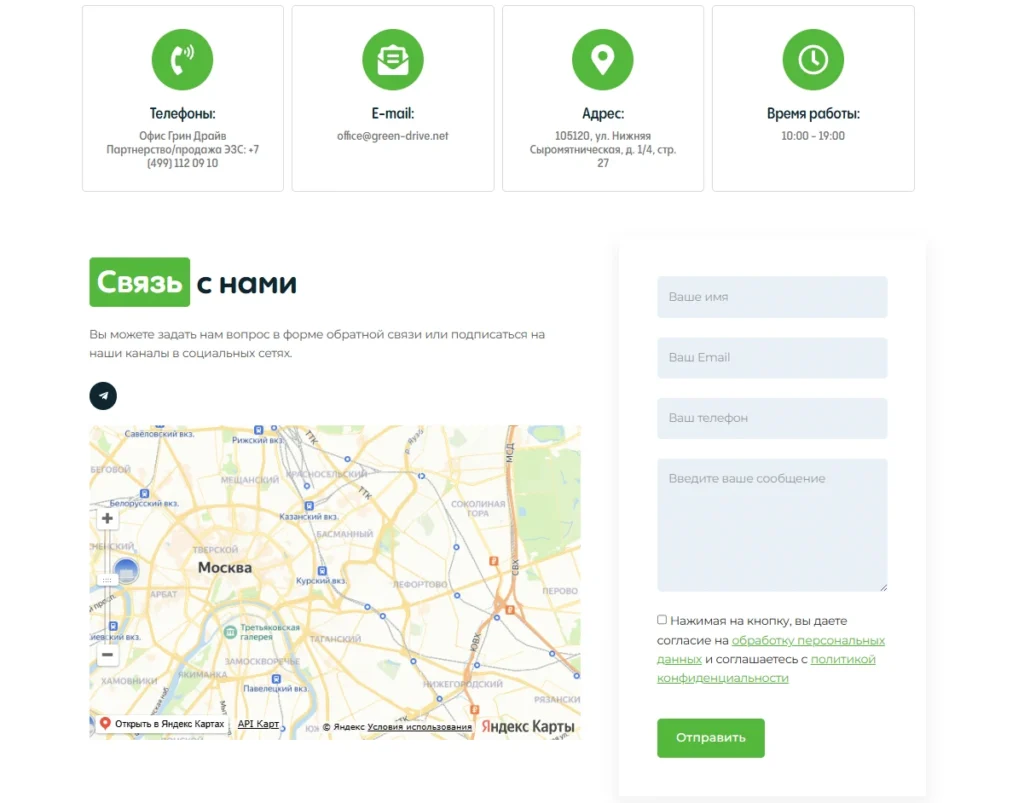
Task: Click the message area resize handle
Action: pyautogui.click(x=883, y=588)
